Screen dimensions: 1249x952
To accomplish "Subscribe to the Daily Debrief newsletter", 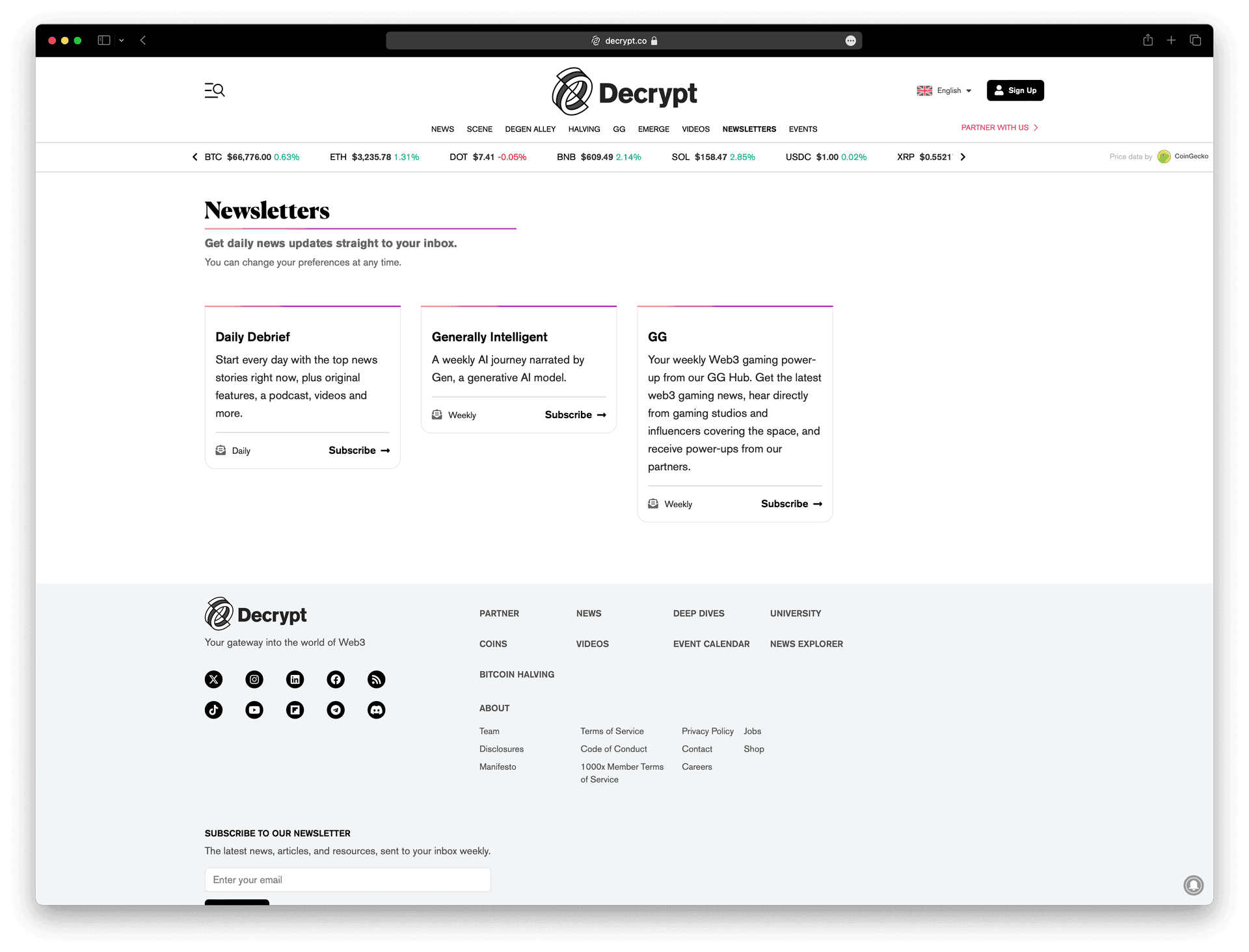I will pos(358,450).
